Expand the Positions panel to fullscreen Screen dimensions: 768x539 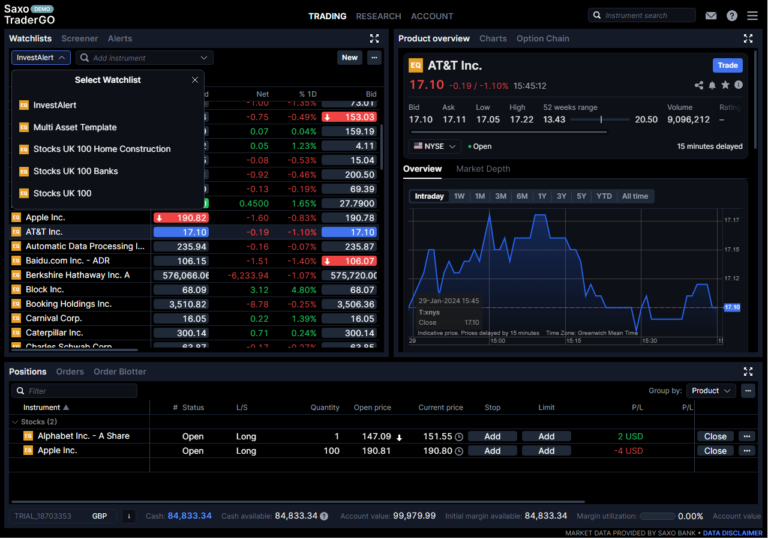(x=748, y=372)
